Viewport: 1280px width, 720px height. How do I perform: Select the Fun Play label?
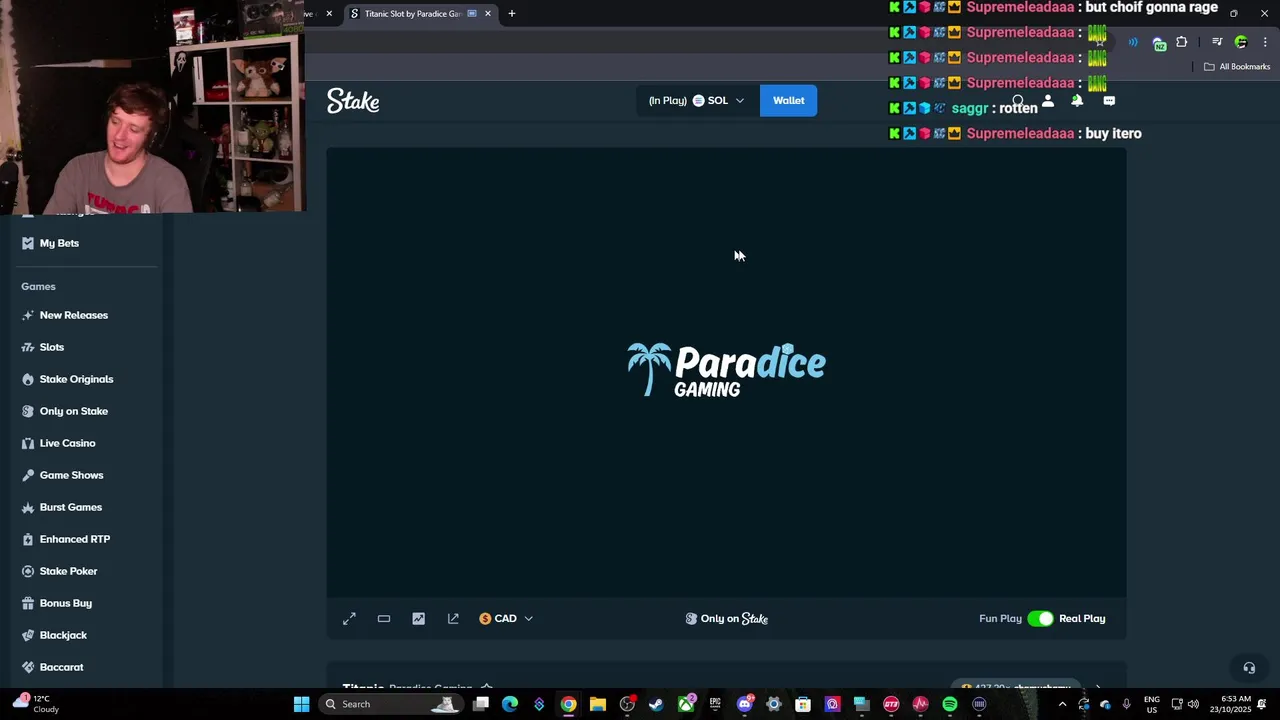pyautogui.click(x=1000, y=619)
